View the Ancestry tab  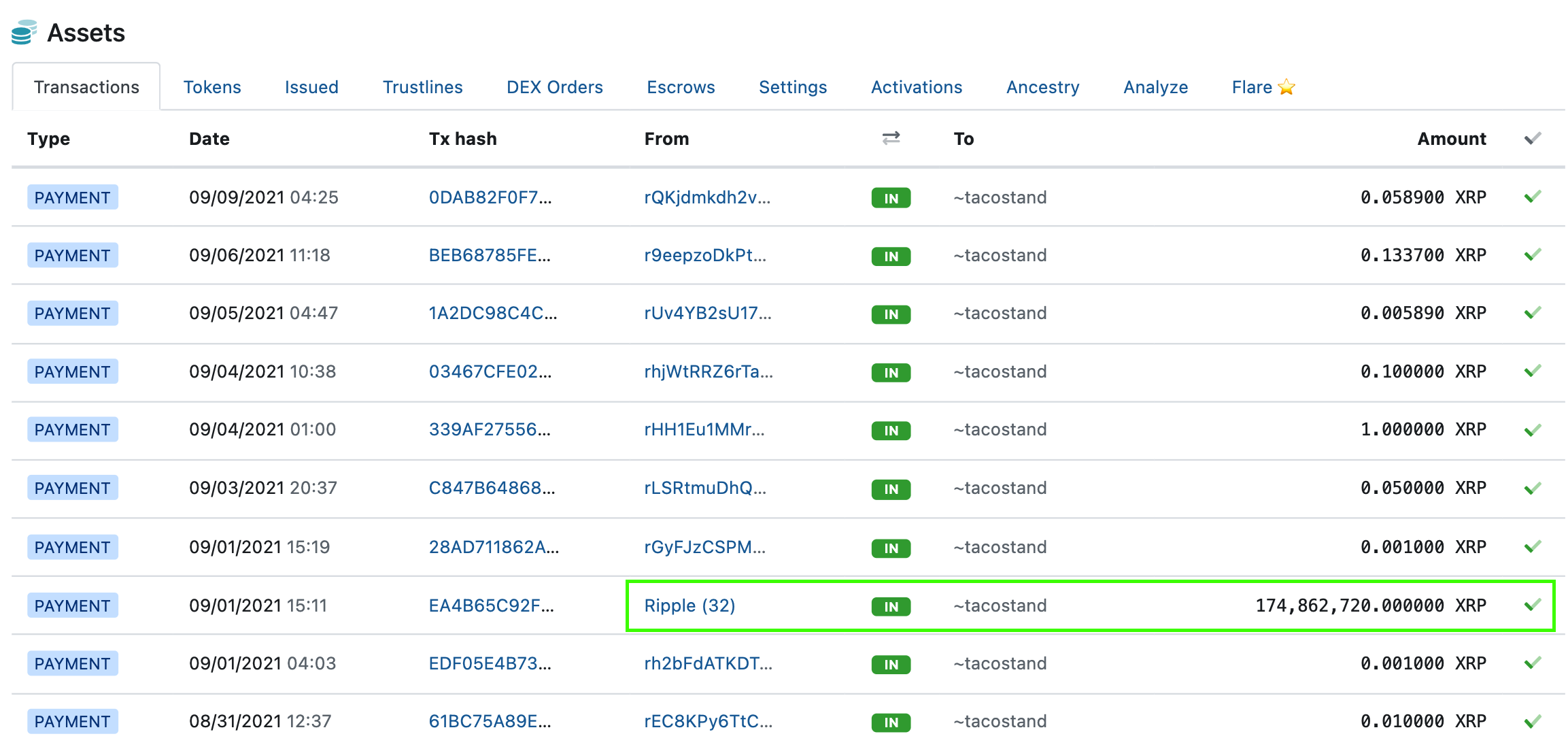tap(1042, 87)
